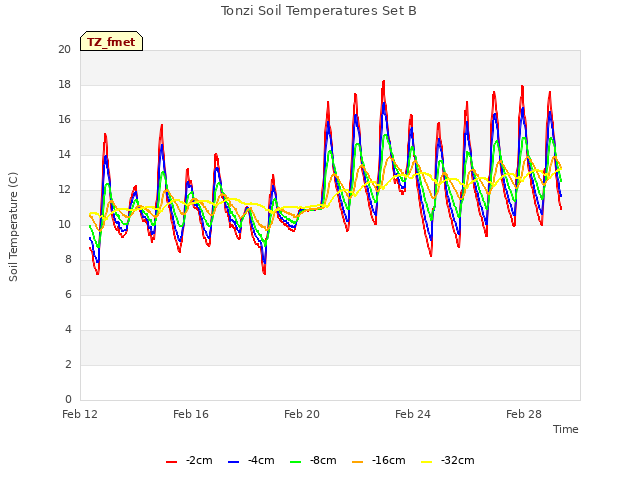The width and height of the screenshot is (640, 480).
Task: Click the TZ_fmet label badge
Action: pos(111,41)
